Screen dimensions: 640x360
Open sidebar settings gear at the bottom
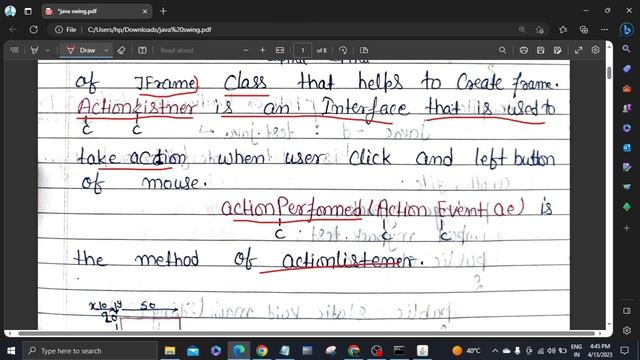tap(627, 330)
